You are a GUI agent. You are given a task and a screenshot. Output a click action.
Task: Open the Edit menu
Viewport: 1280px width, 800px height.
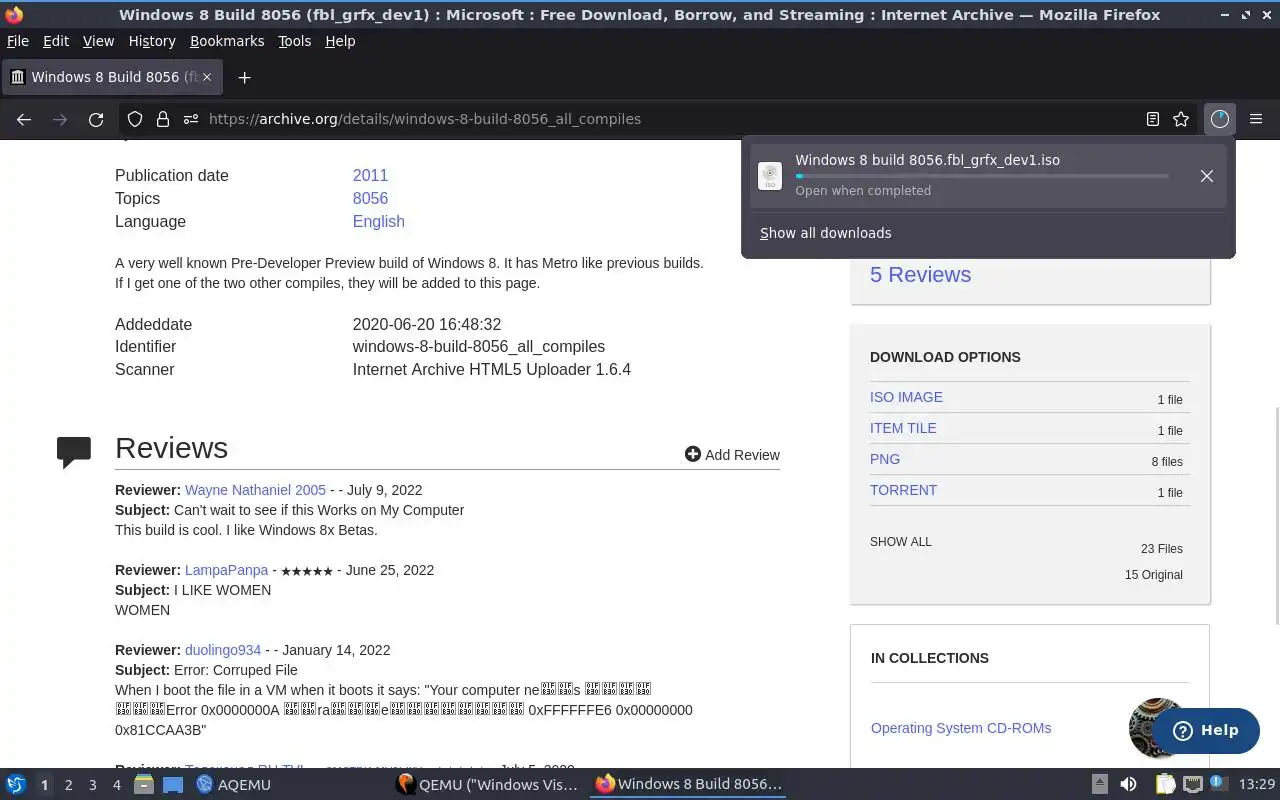pyautogui.click(x=56, y=41)
